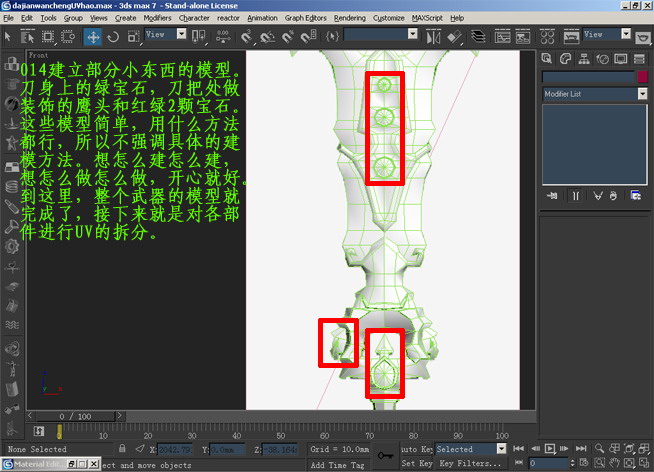This screenshot has width=654, height=472.
Task: Click the object color swatch
Action: tap(641, 77)
